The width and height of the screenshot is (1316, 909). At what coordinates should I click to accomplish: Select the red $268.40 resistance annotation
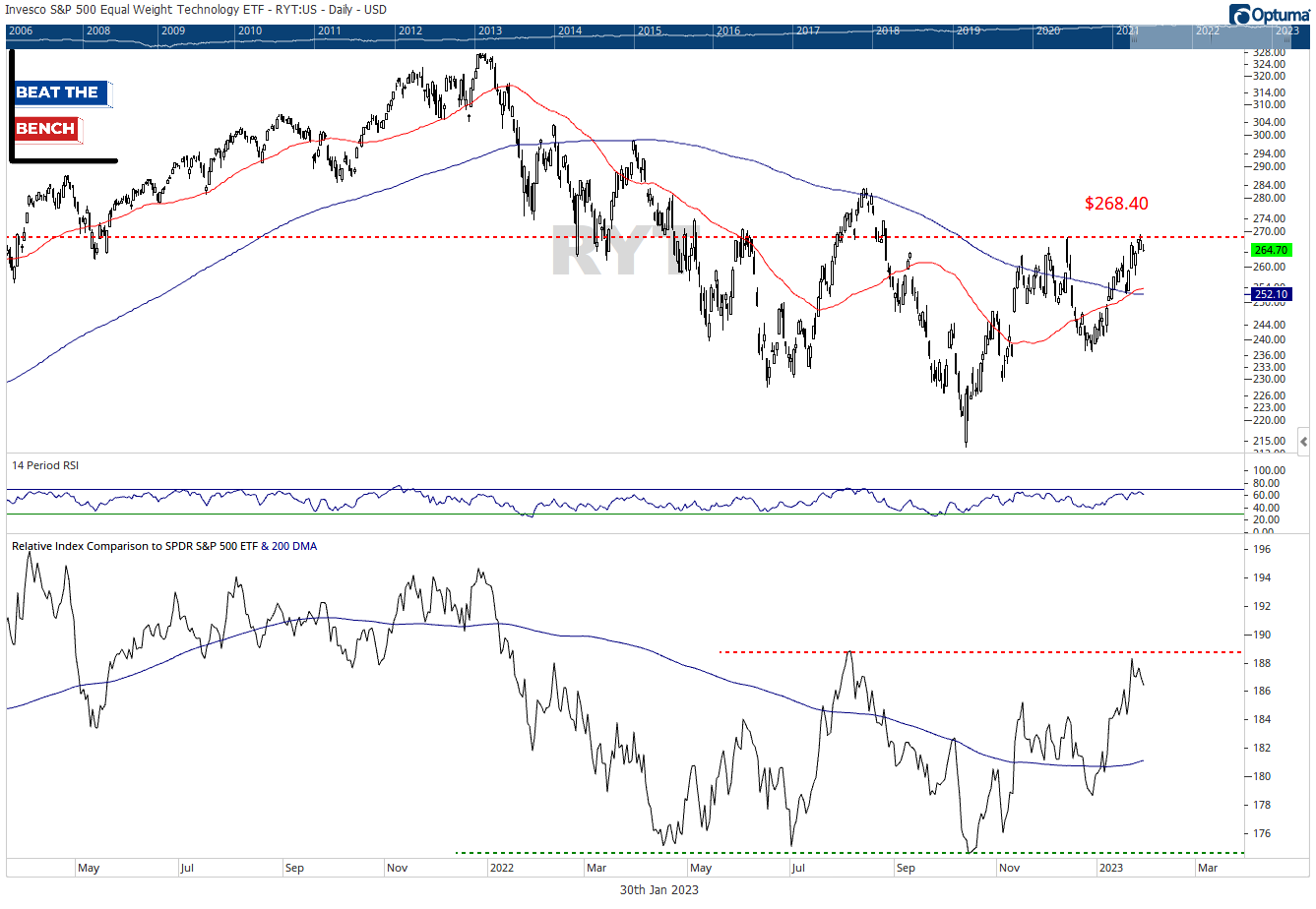pyautogui.click(x=1116, y=204)
